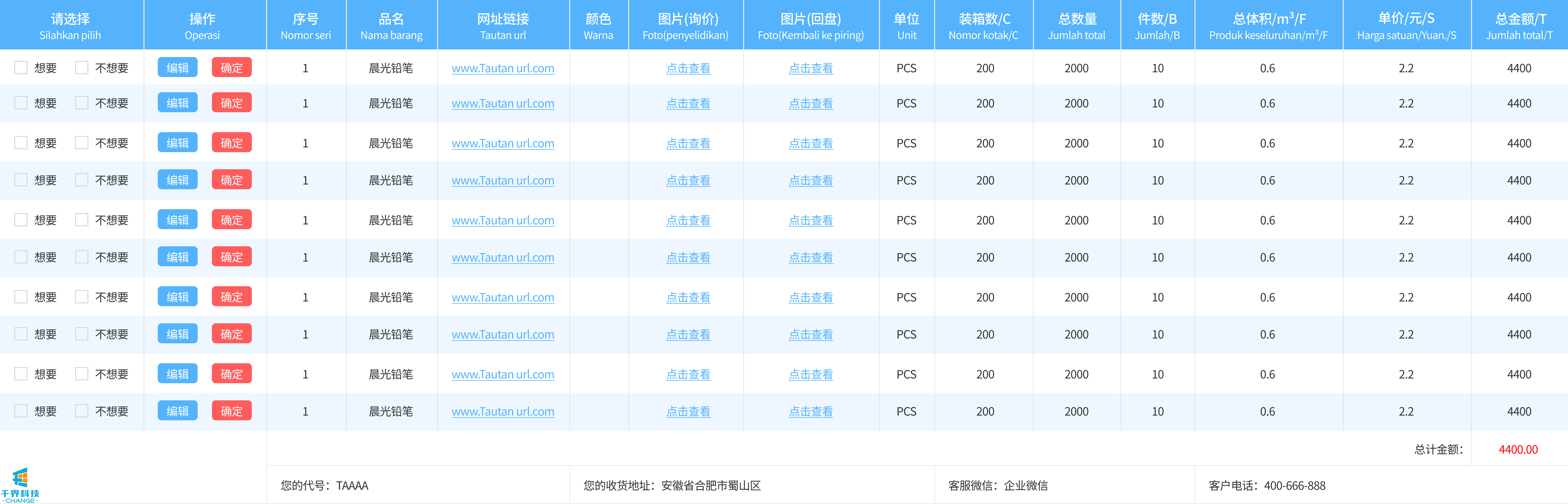Open the URL link in the last row
This screenshot has width=1568, height=504.
(503, 411)
